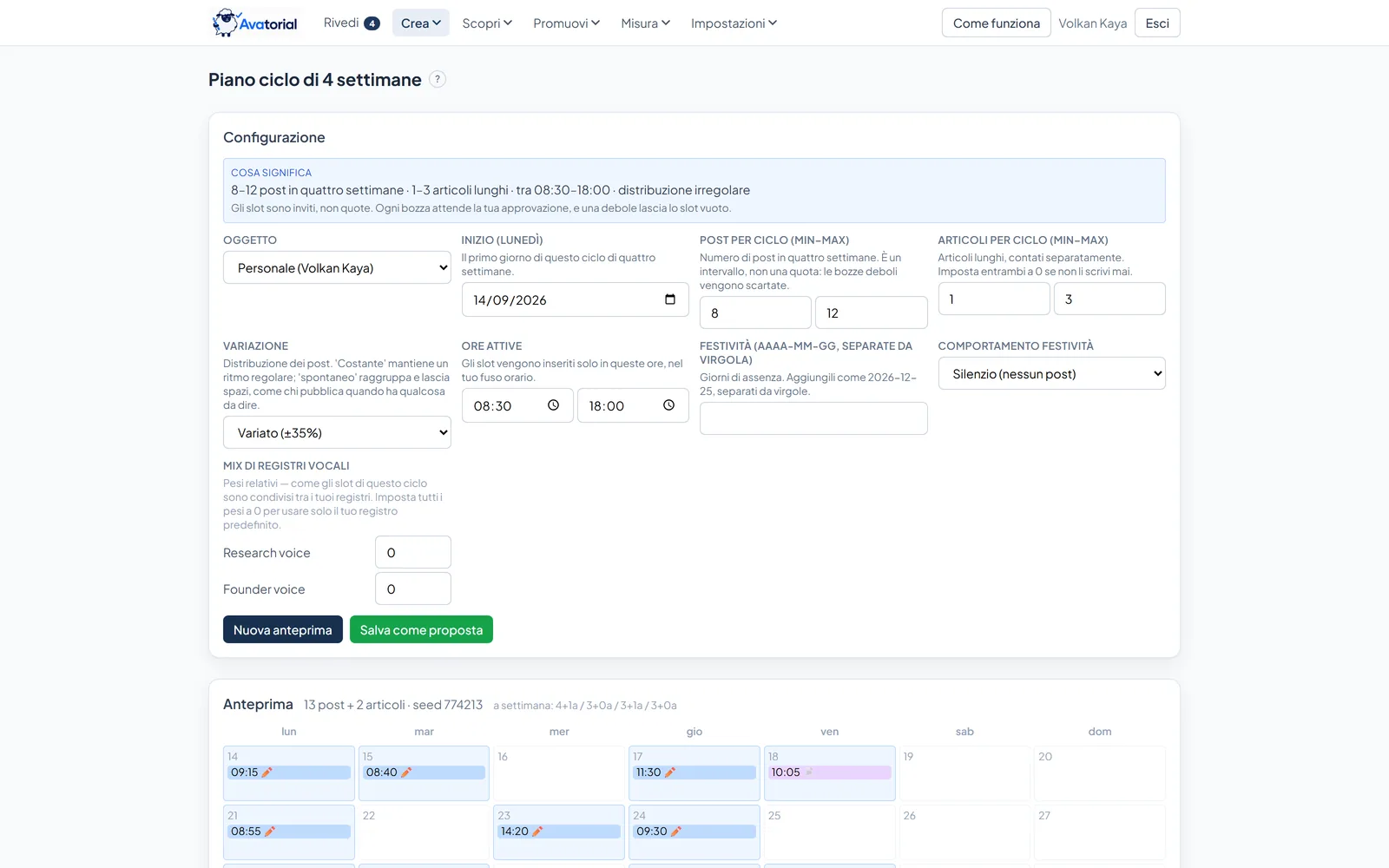Click the article icon on the 10:05 slot

coord(809,772)
